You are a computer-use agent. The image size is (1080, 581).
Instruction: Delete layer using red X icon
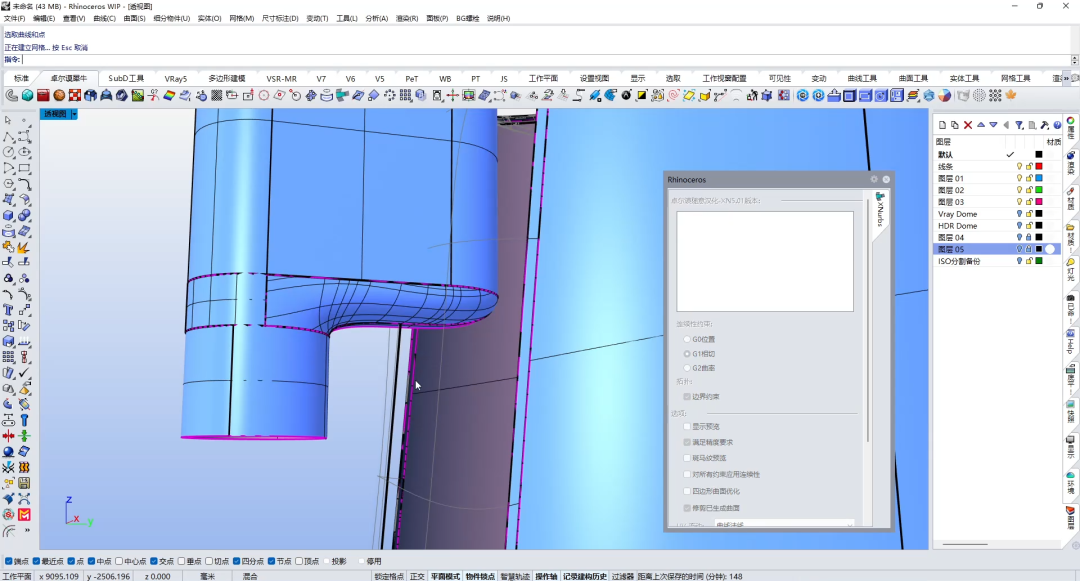click(x=968, y=125)
